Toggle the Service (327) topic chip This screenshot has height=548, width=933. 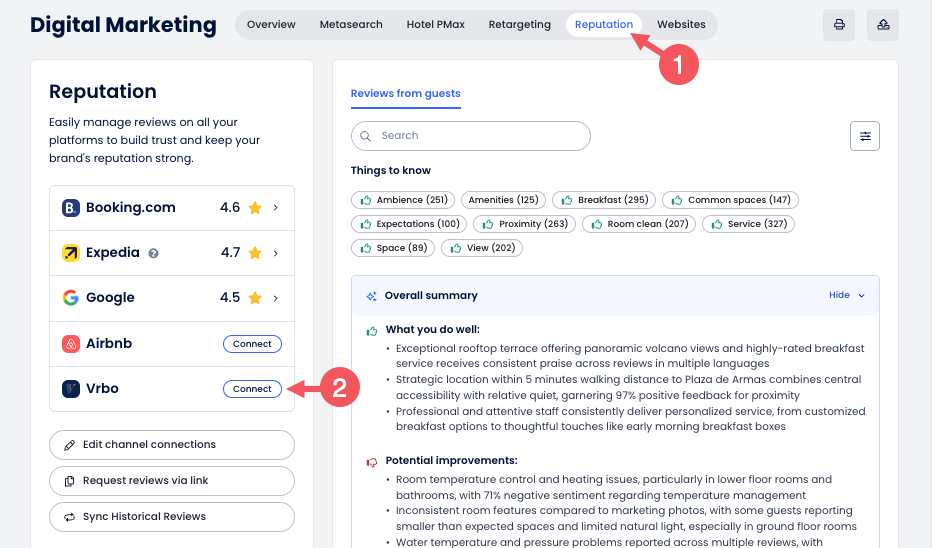point(748,224)
